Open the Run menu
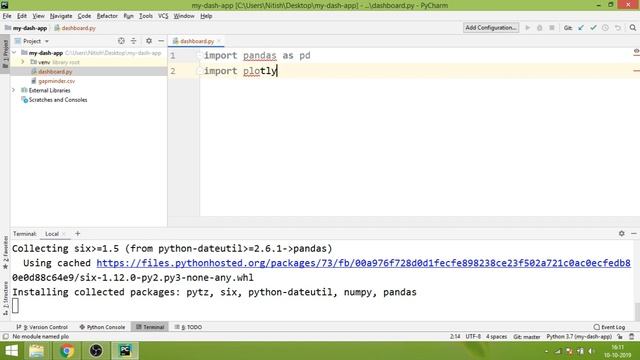Screen dimensions: 640x360 tap(128, 16)
